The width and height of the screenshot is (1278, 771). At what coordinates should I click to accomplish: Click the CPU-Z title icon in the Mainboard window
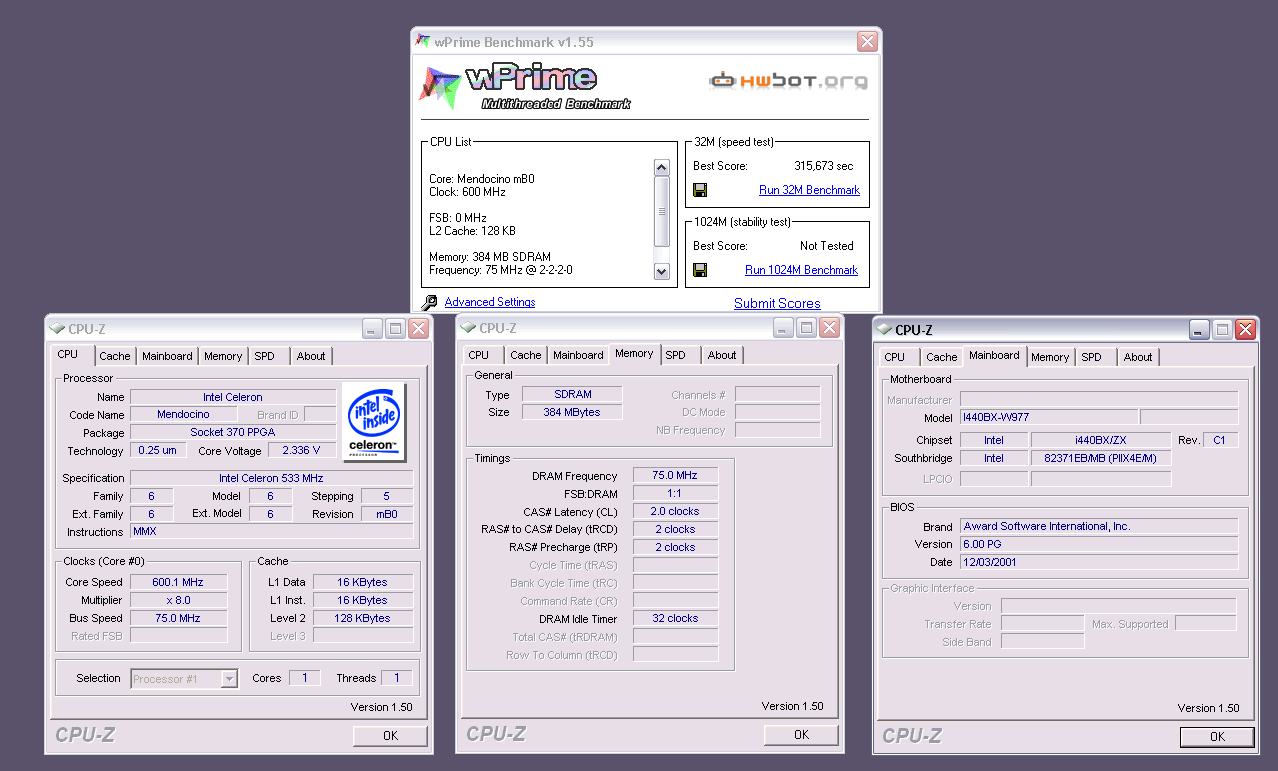pos(884,330)
